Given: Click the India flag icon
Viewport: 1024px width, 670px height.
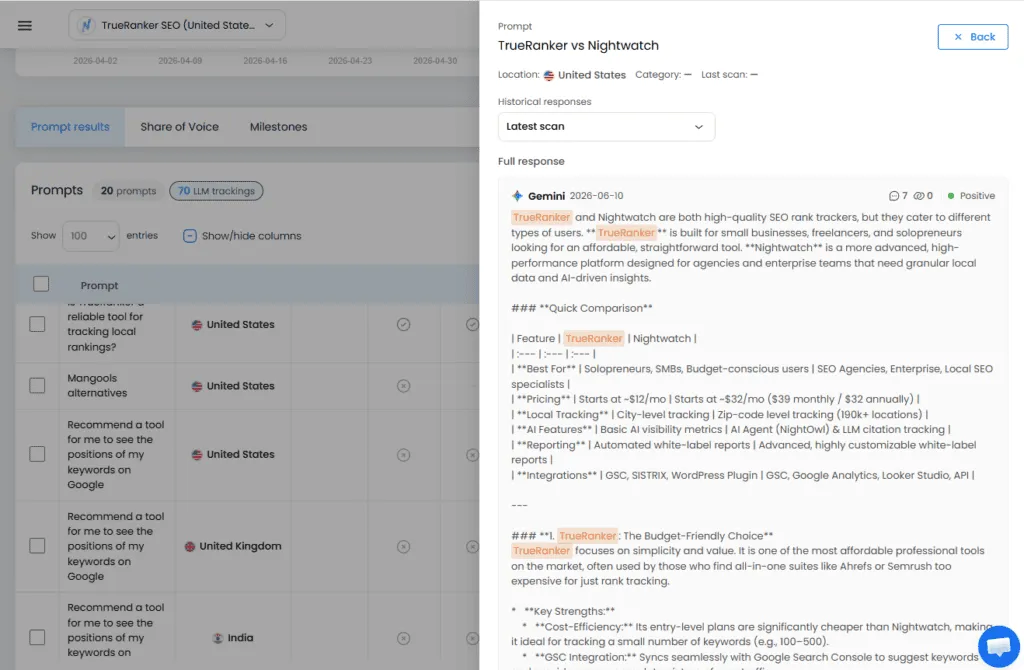Looking at the screenshot, I should 217,638.
